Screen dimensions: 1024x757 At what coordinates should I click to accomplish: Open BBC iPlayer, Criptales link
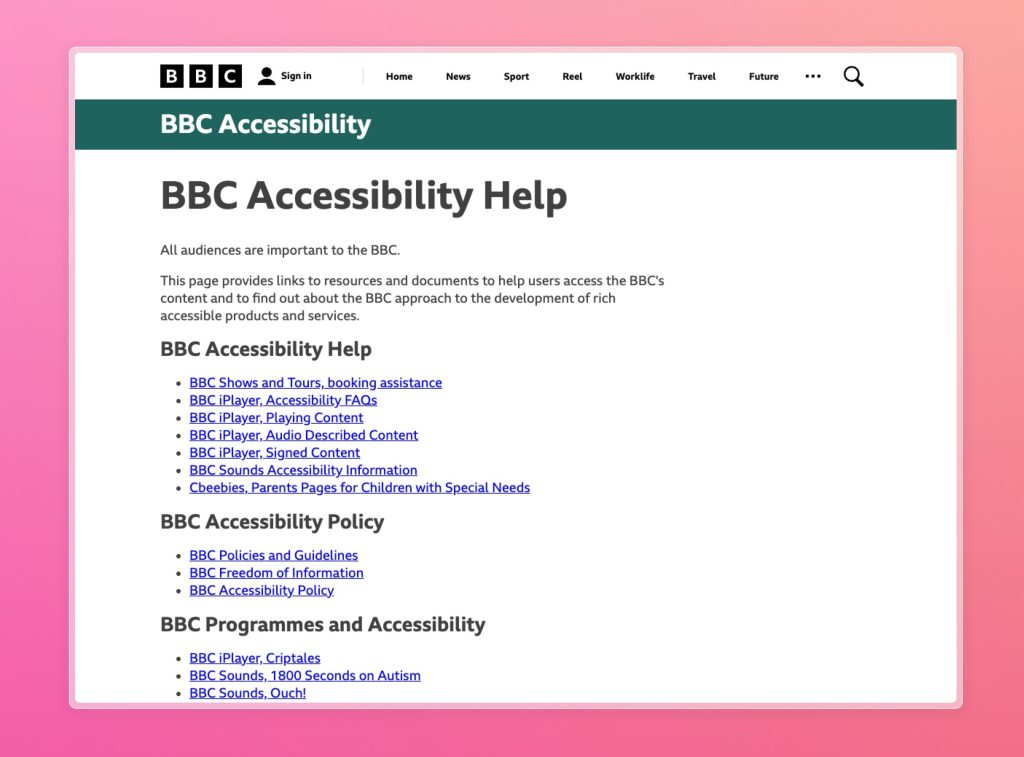pos(255,658)
